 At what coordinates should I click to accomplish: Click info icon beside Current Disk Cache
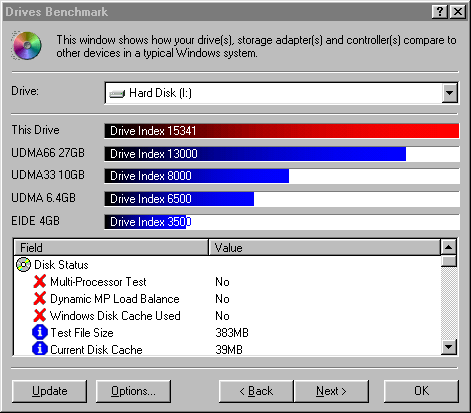pyautogui.click(x=40, y=349)
